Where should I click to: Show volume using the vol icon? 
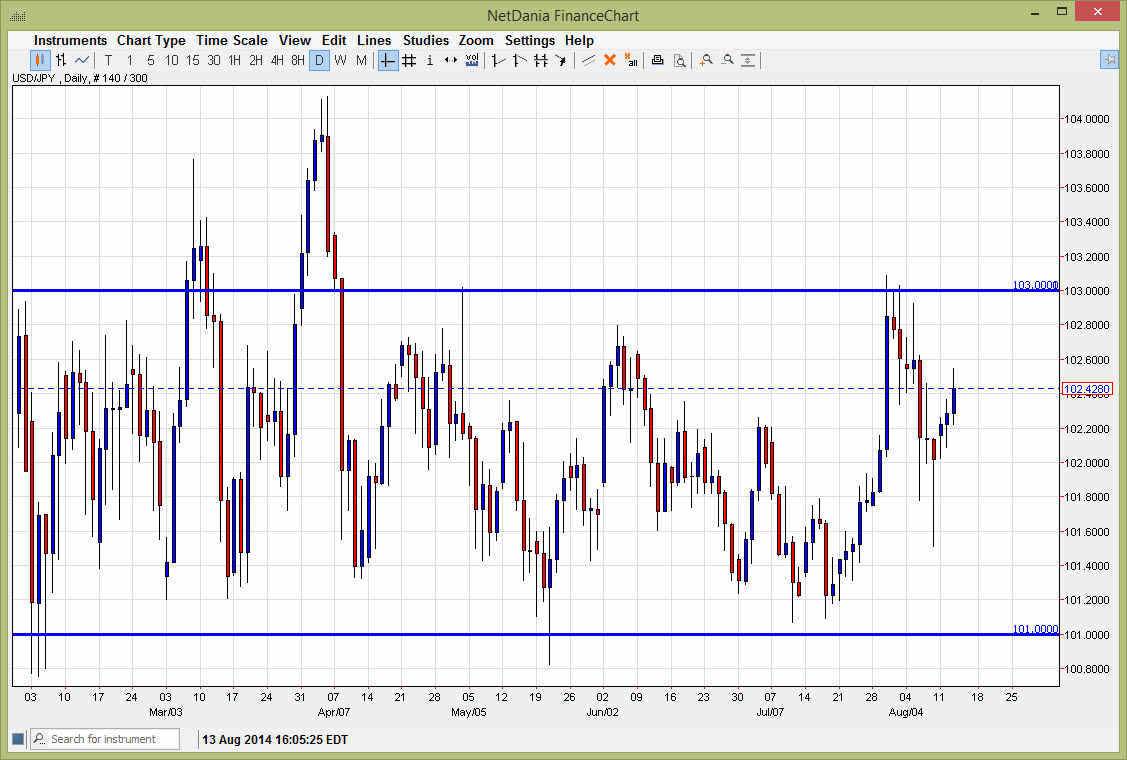click(471, 60)
